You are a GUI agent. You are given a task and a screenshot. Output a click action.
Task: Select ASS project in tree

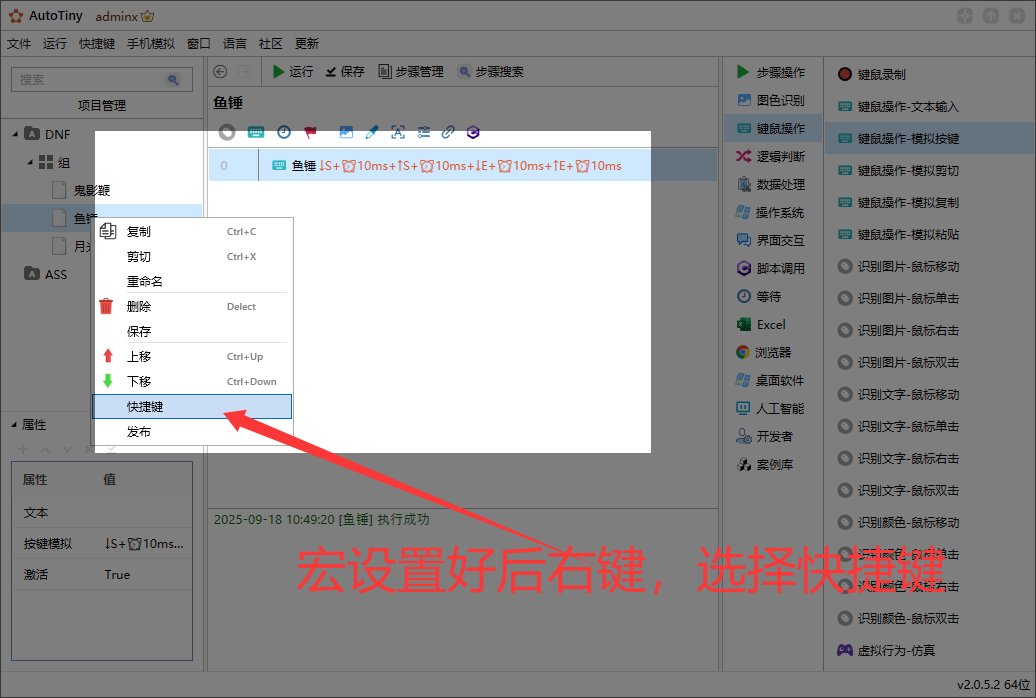46,274
